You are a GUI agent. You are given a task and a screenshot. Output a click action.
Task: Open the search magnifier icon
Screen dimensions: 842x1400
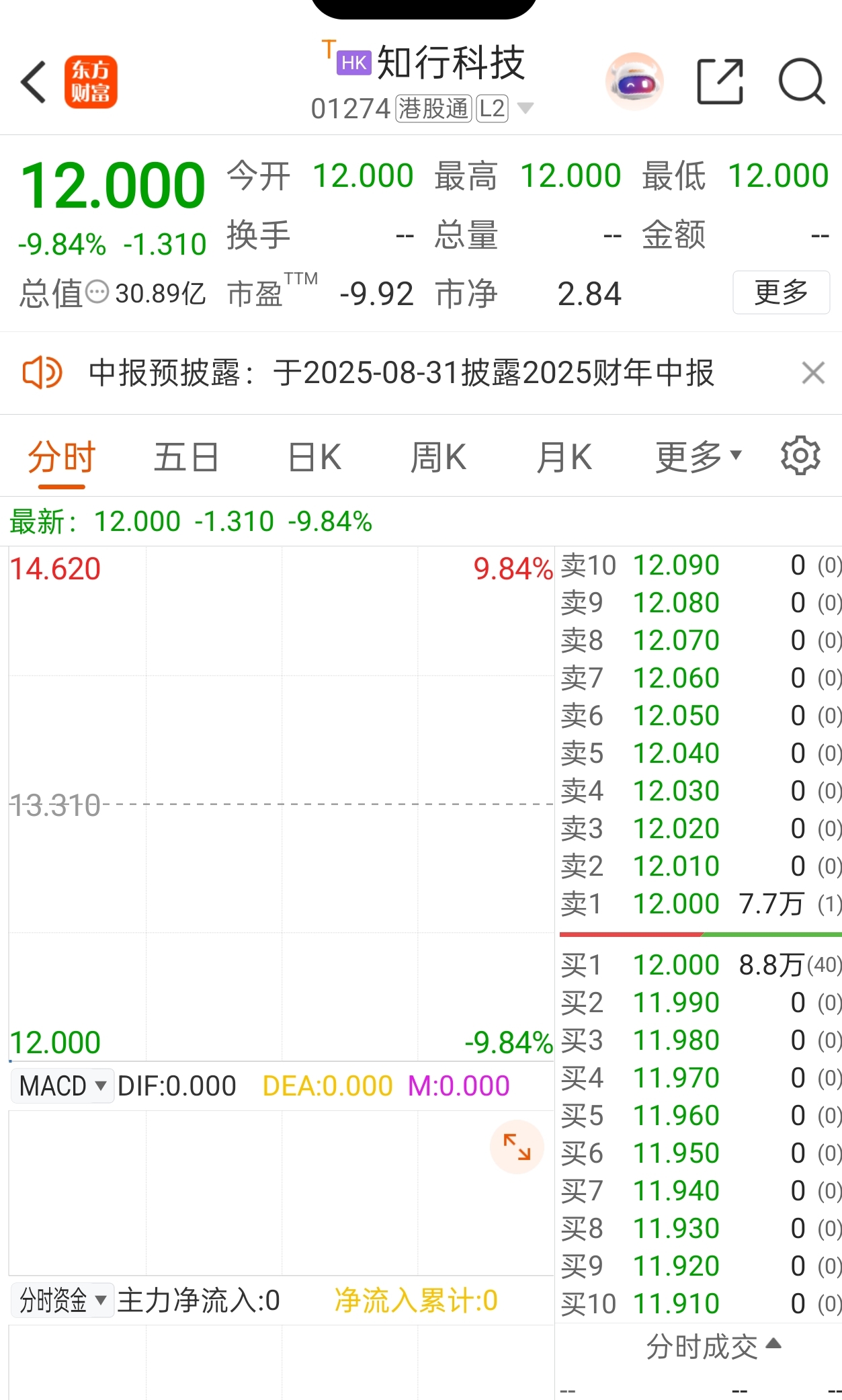coord(802,82)
